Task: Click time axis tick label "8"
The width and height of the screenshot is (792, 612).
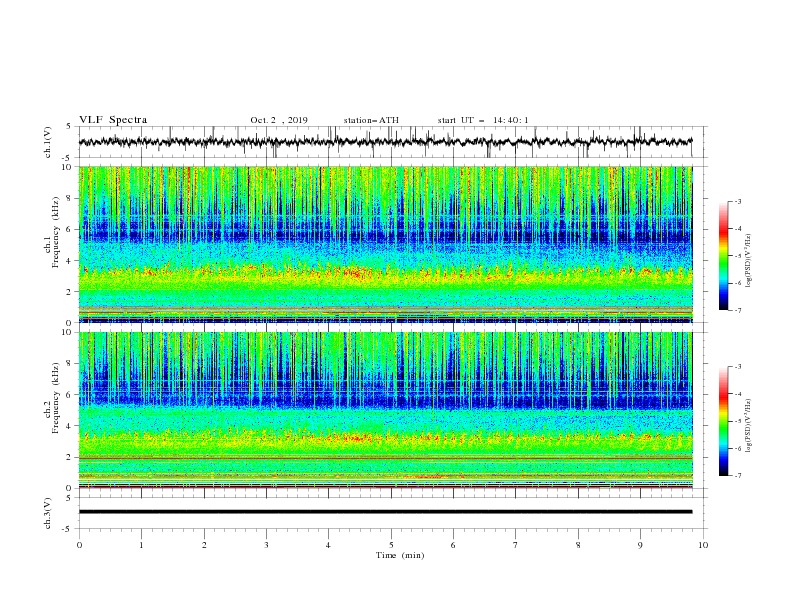Action: coord(578,545)
